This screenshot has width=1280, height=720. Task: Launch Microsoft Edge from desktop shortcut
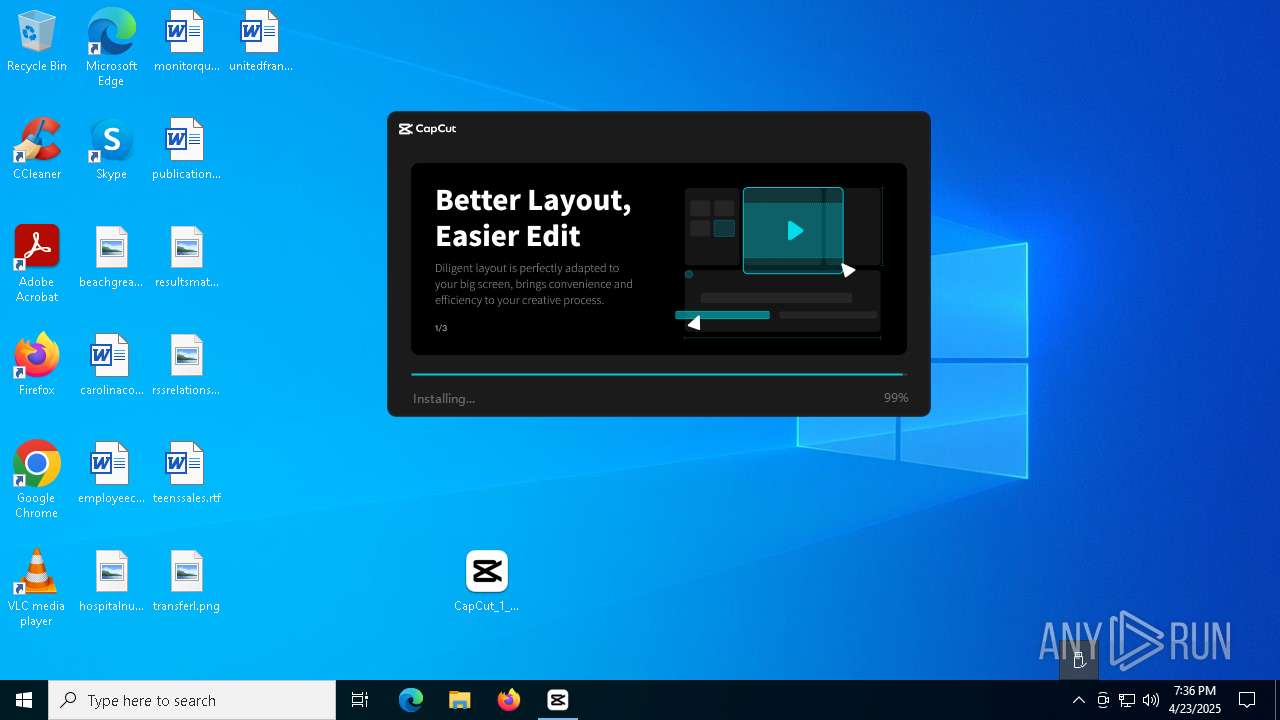111,48
